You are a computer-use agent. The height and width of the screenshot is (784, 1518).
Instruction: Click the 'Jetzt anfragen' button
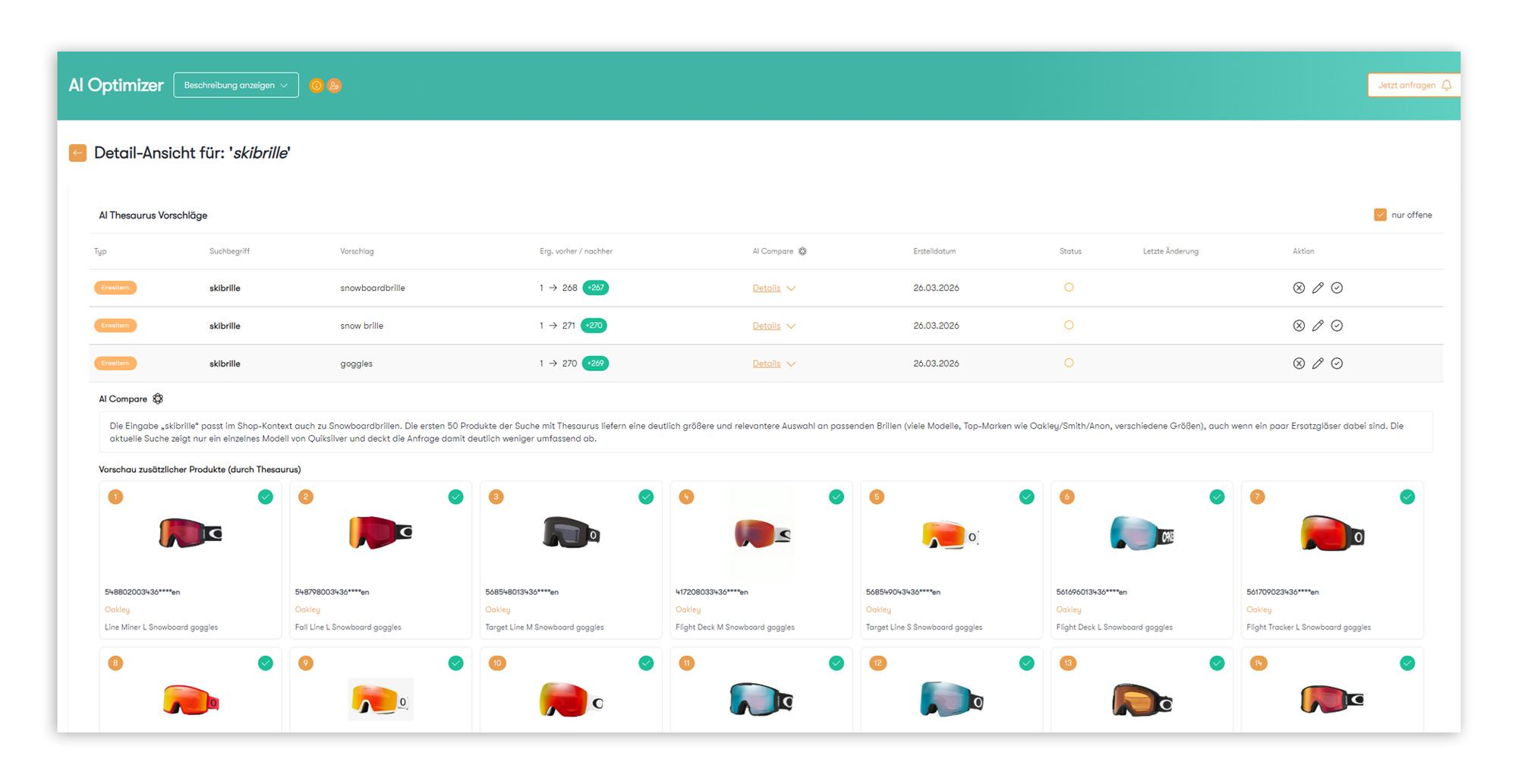click(1413, 86)
